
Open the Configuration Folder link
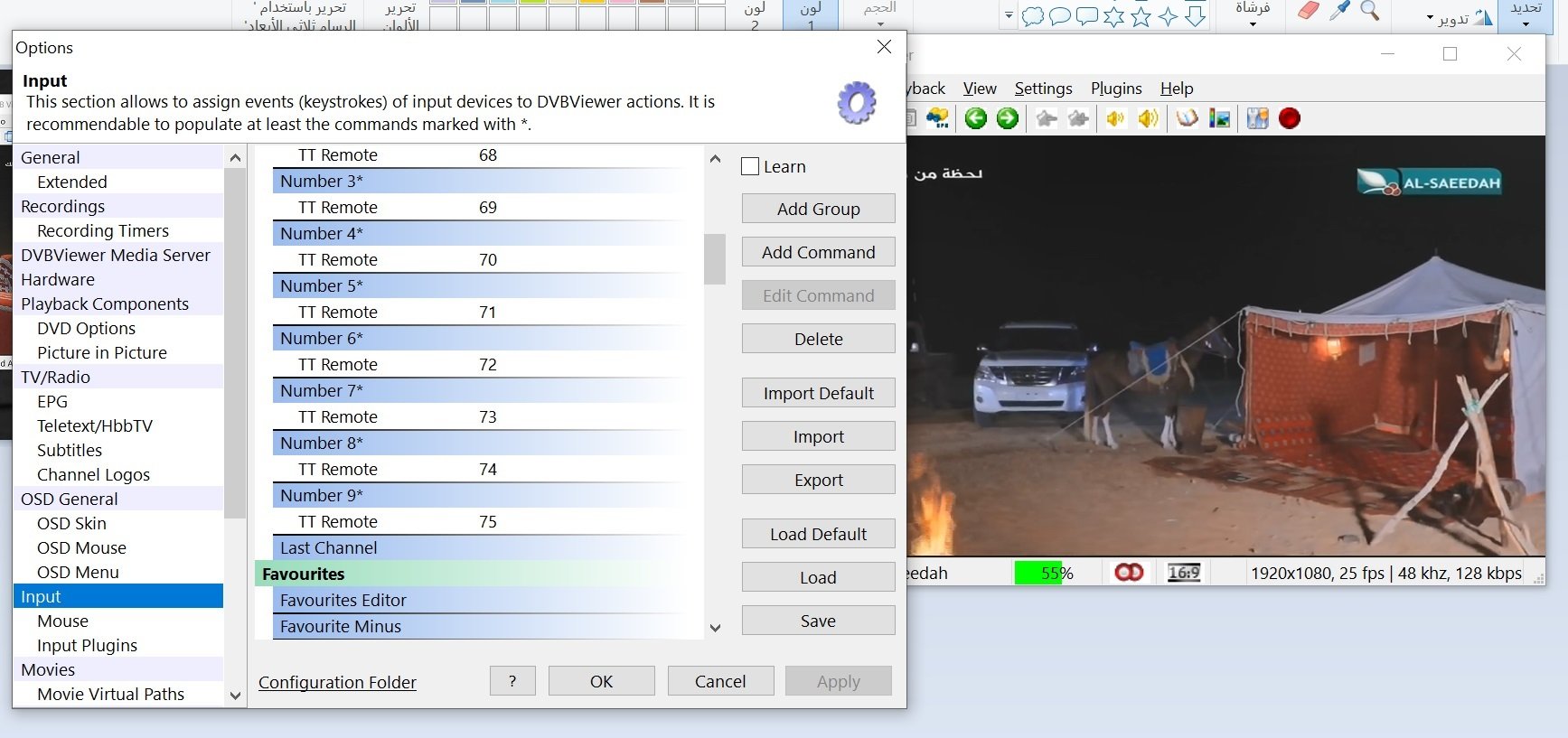tap(337, 683)
